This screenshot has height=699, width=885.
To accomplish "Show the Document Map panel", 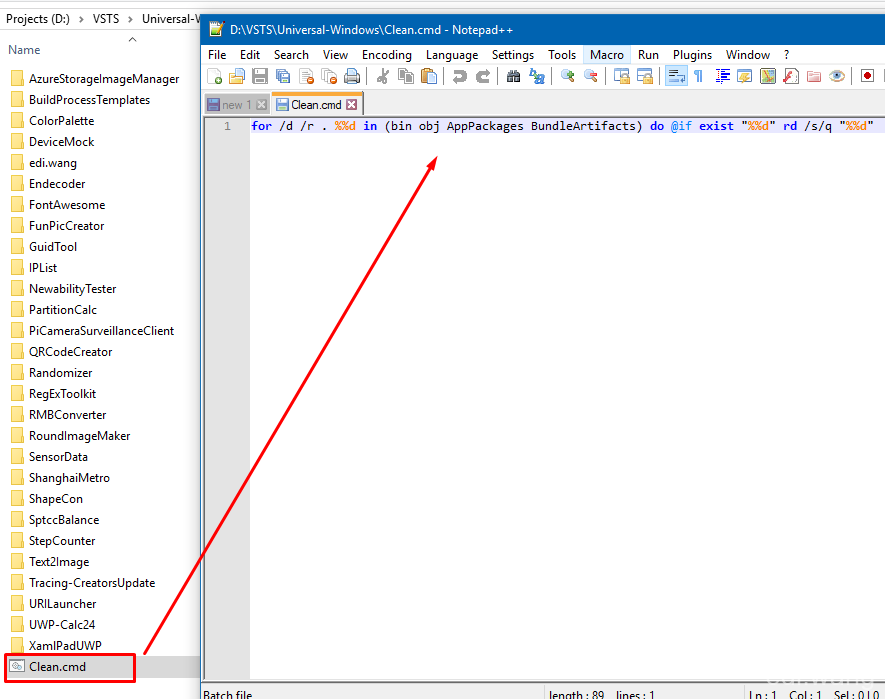I will [x=768, y=76].
